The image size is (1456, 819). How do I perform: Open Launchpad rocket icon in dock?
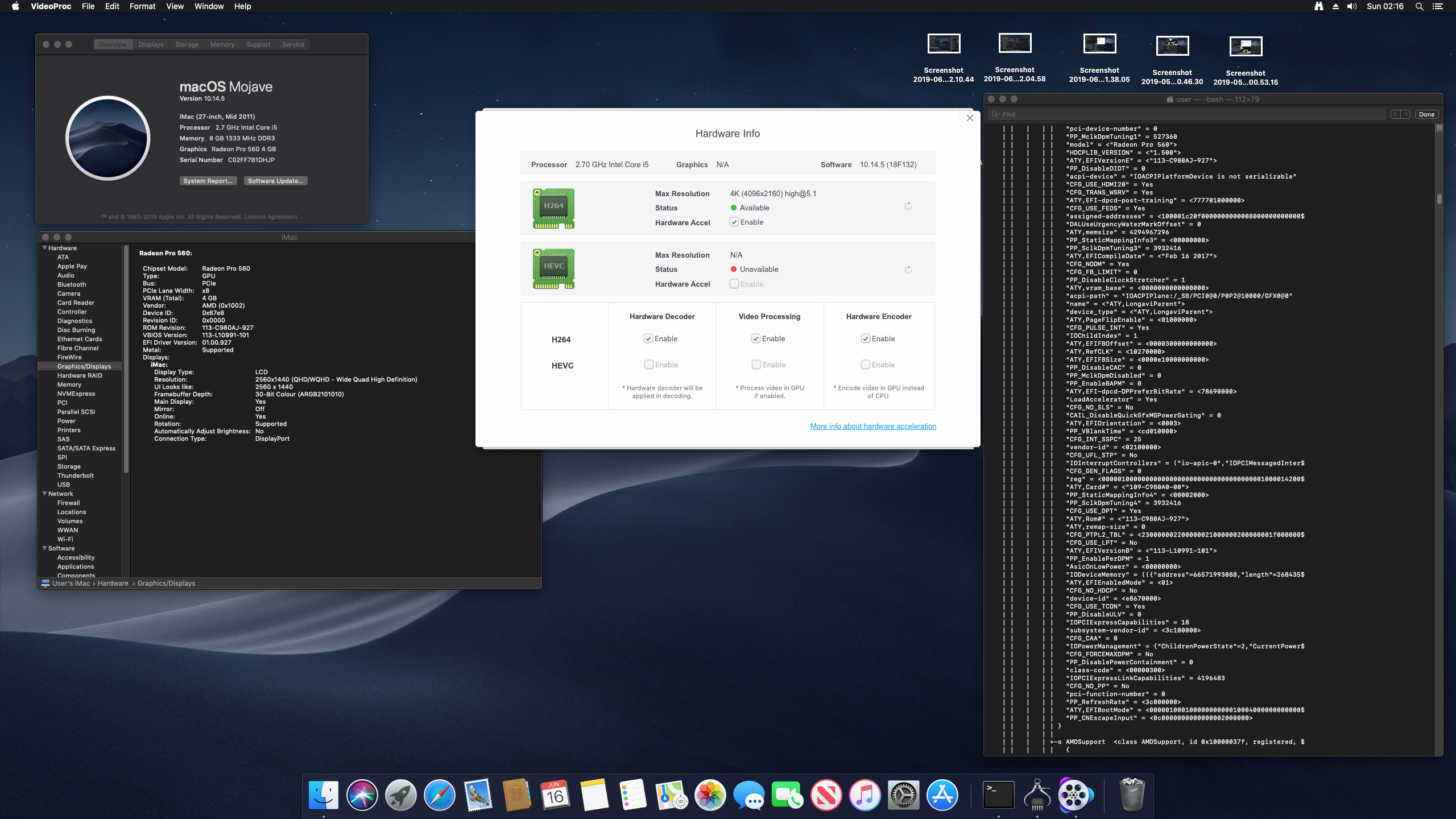(x=400, y=795)
